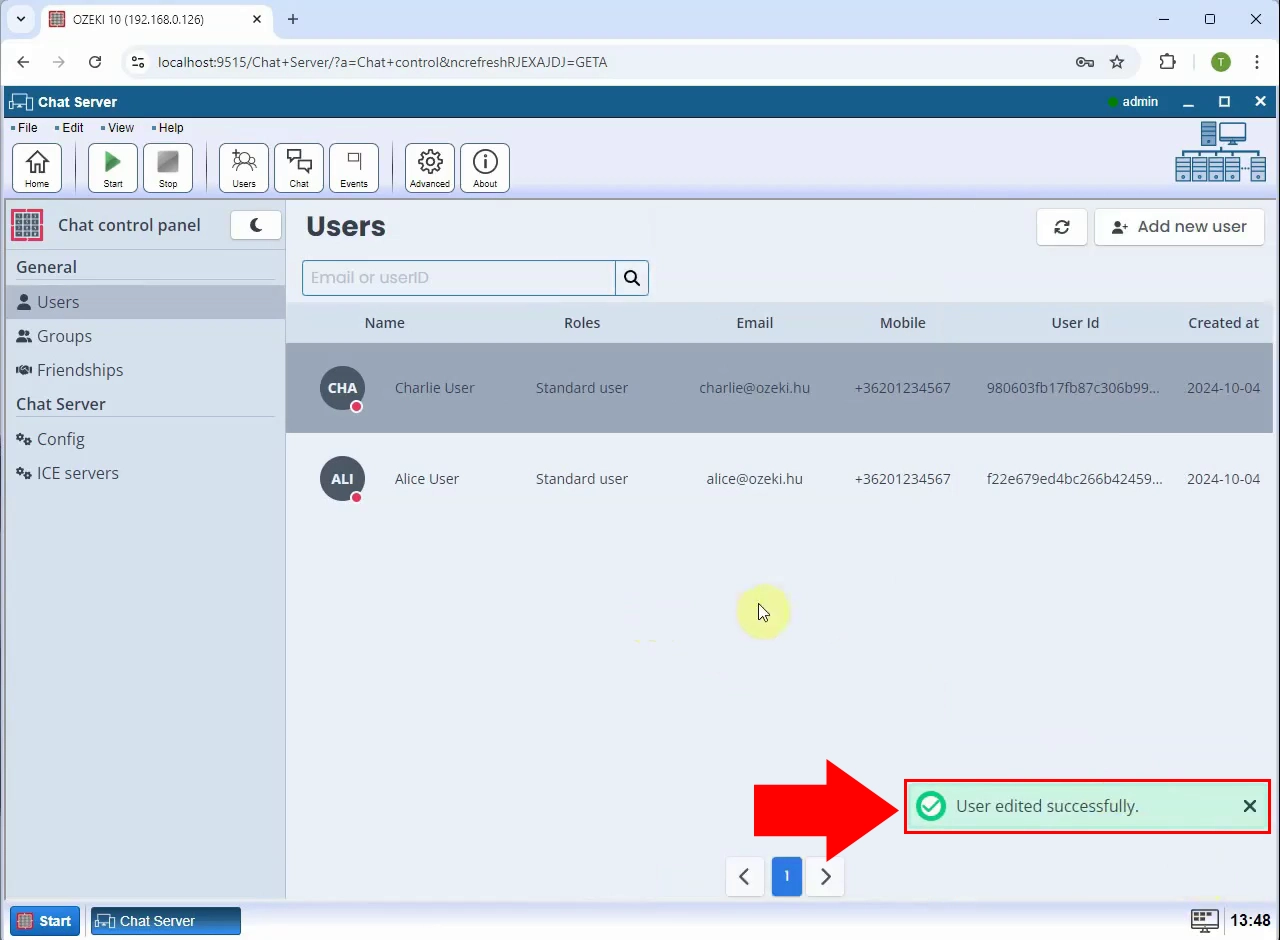Open the Events toolbar icon
The image size is (1280, 940).
tap(354, 167)
